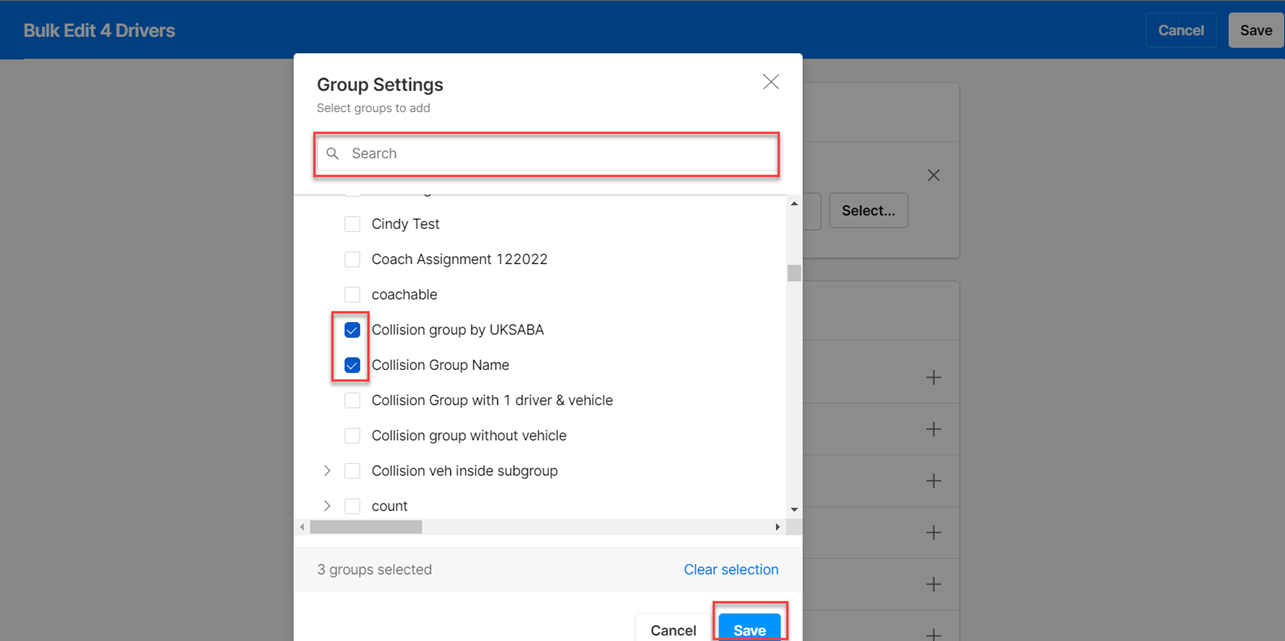Image resolution: width=1285 pixels, height=641 pixels.
Task: Tick the Cindy Test checkbox
Action: pos(352,224)
